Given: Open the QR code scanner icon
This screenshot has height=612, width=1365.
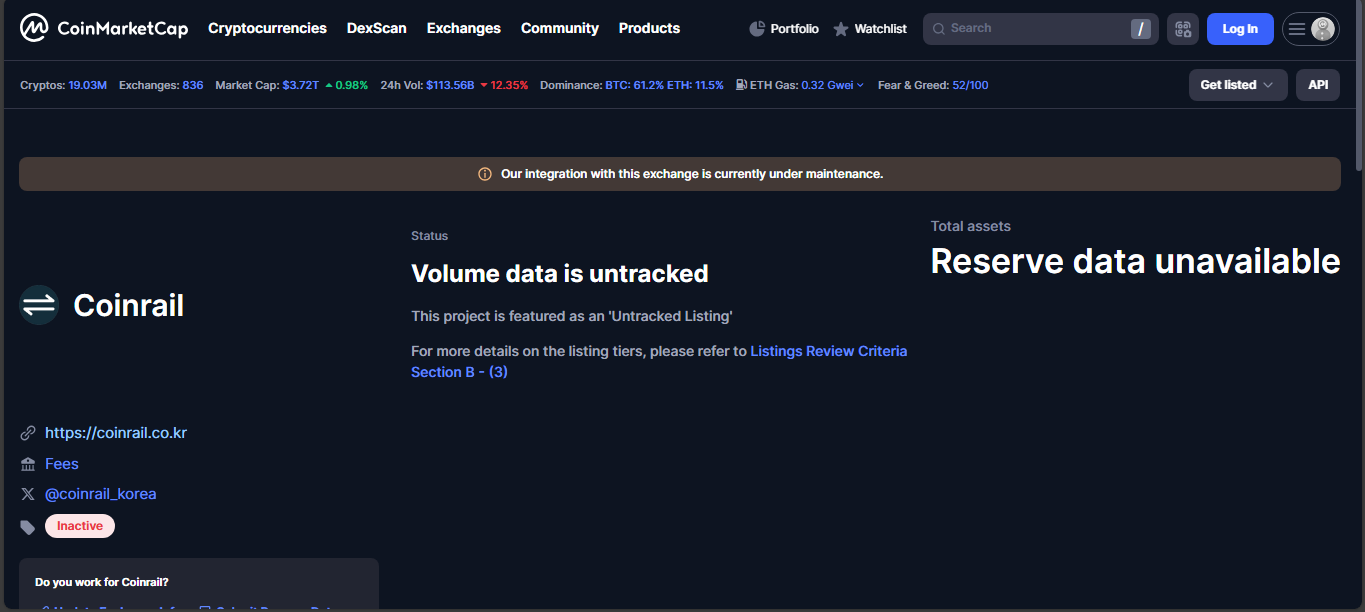Looking at the screenshot, I should click(1183, 29).
